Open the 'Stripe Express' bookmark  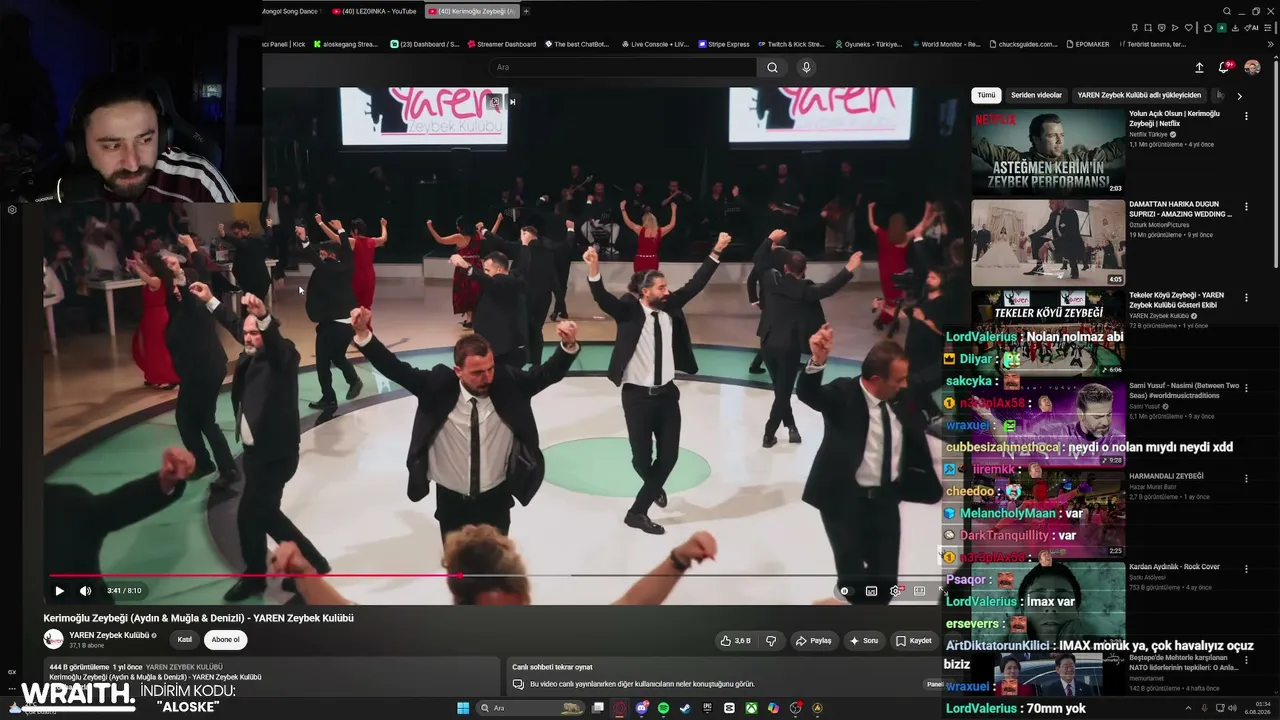[723, 44]
